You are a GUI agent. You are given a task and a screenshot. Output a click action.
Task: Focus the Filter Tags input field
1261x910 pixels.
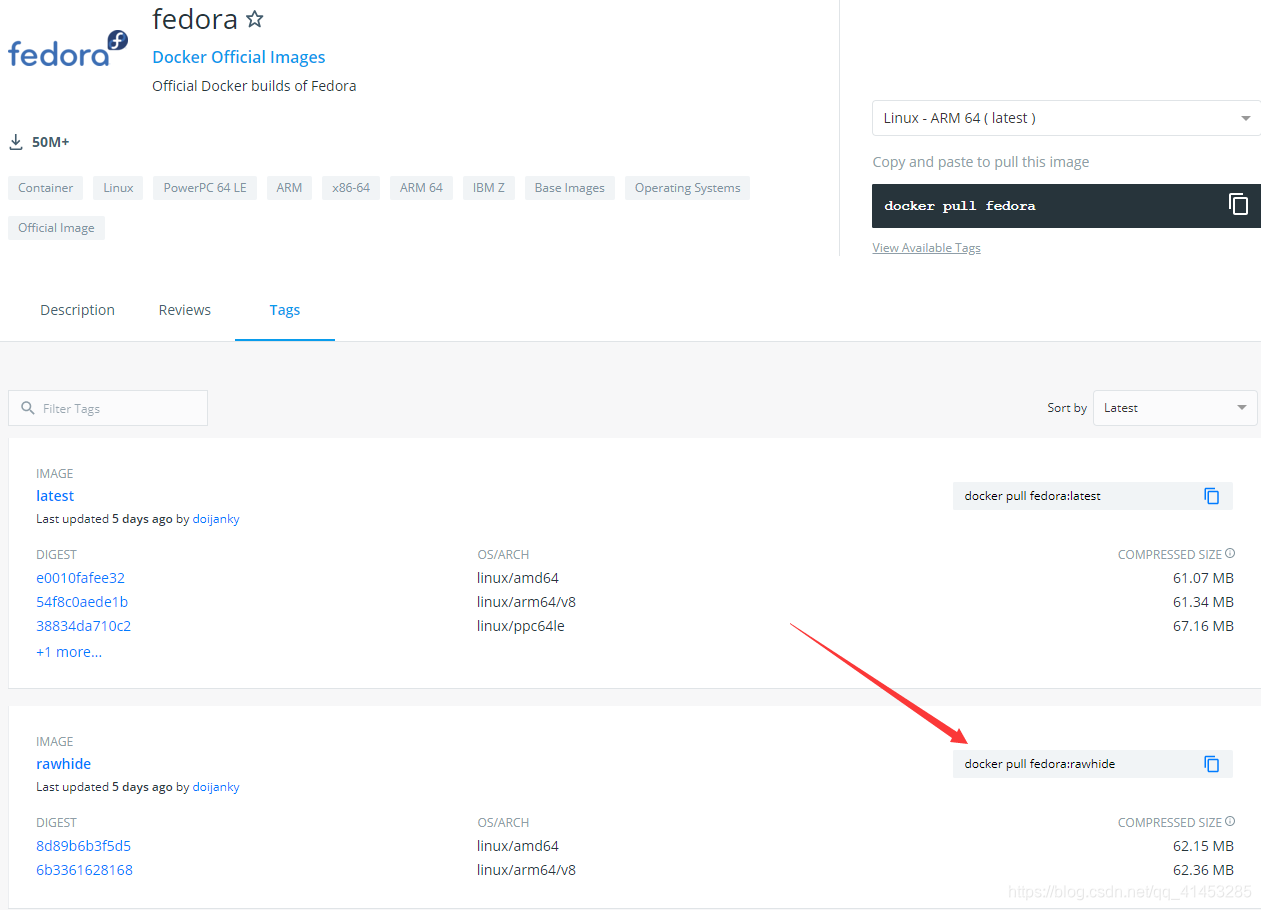coord(108,408)
